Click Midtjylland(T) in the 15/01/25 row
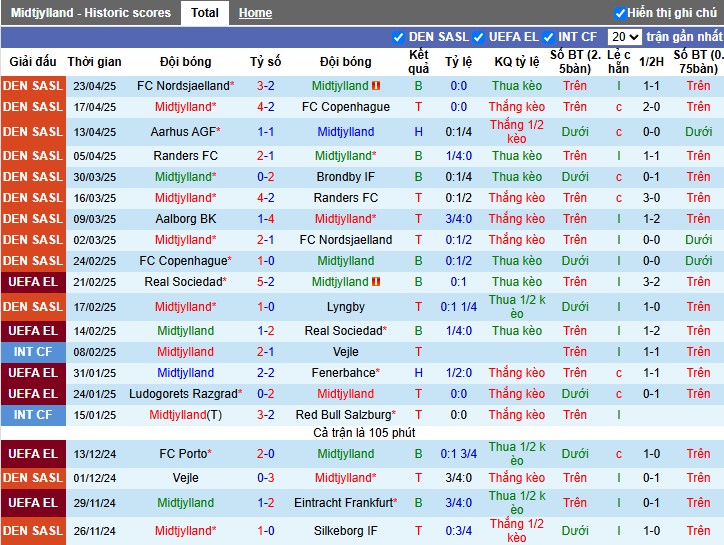Image resolution: width=724 pixels, height=545 pixels. pos(186,415)
